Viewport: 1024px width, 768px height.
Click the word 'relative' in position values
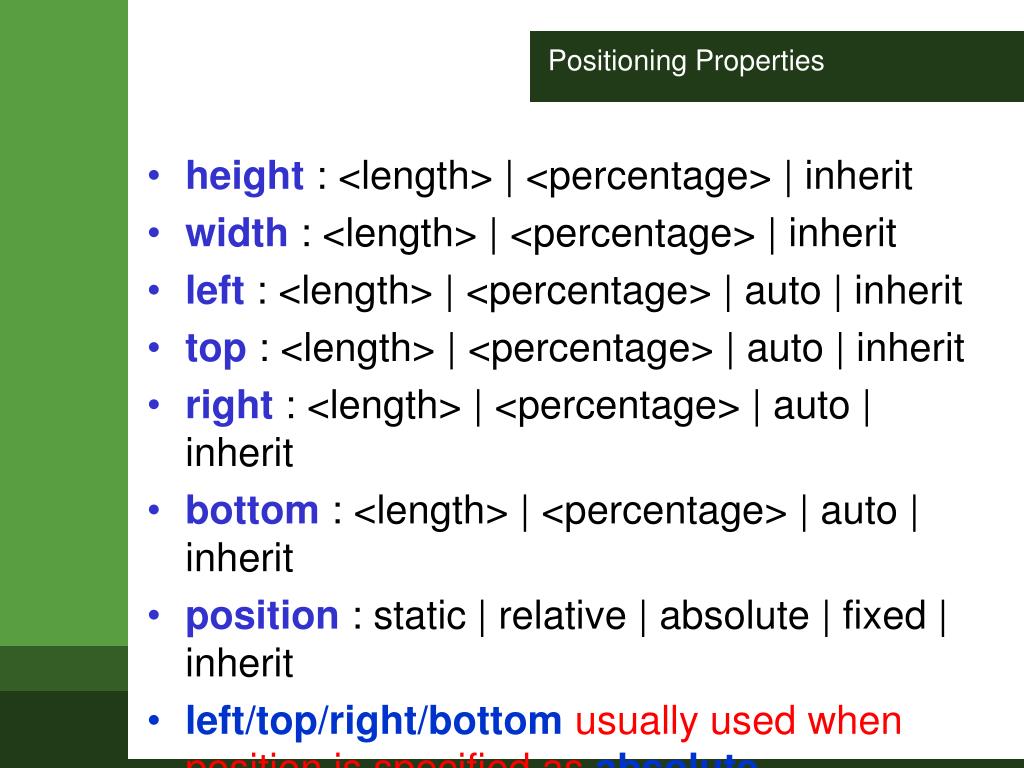click(x=562, y=616)
